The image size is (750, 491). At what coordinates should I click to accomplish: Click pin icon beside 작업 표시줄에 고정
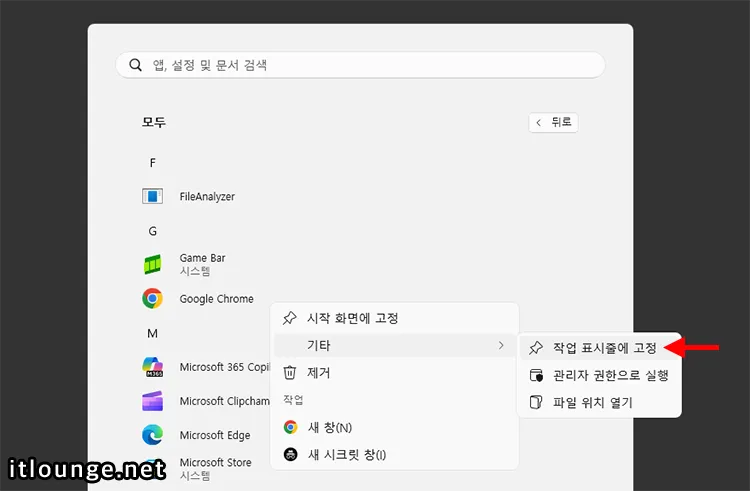pyautogui.click(x=536, y=348)
